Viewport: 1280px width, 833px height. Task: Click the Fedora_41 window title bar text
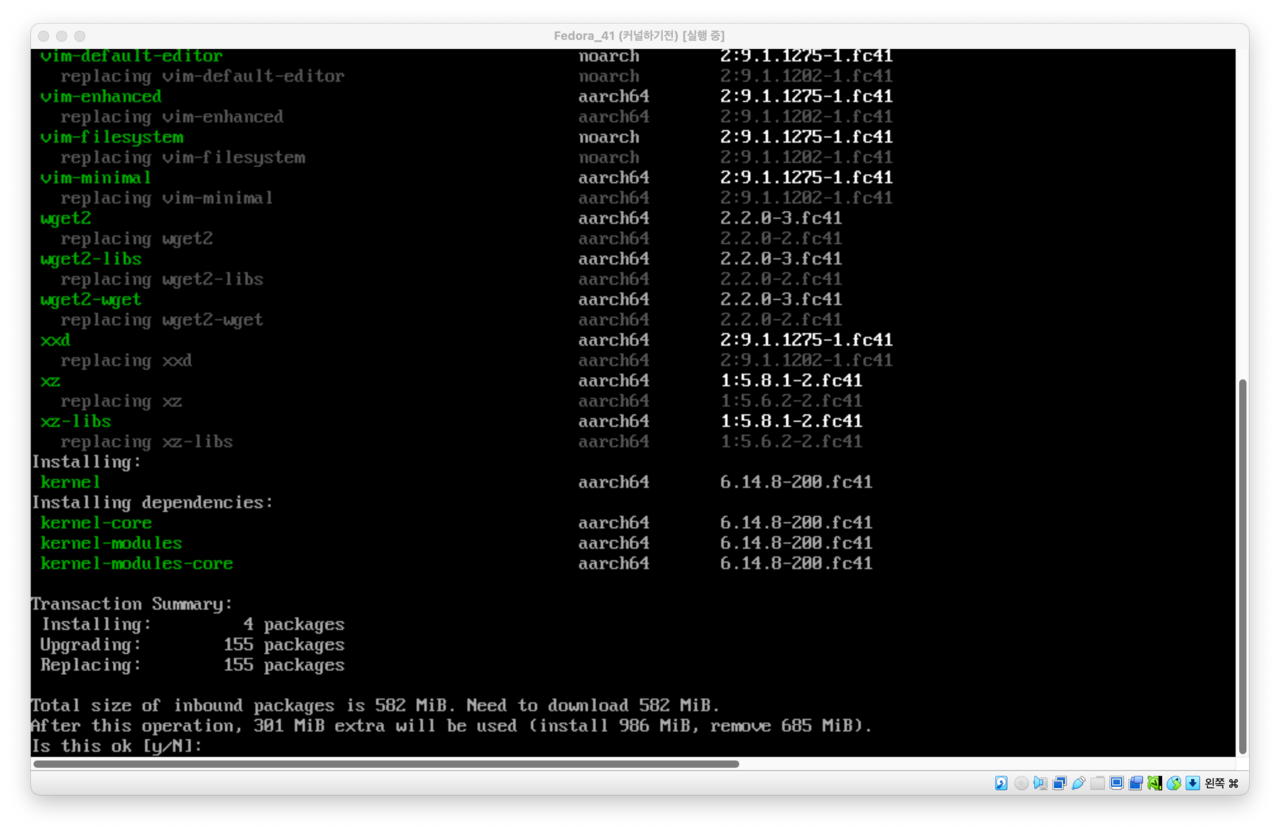[x=639, y=36]
